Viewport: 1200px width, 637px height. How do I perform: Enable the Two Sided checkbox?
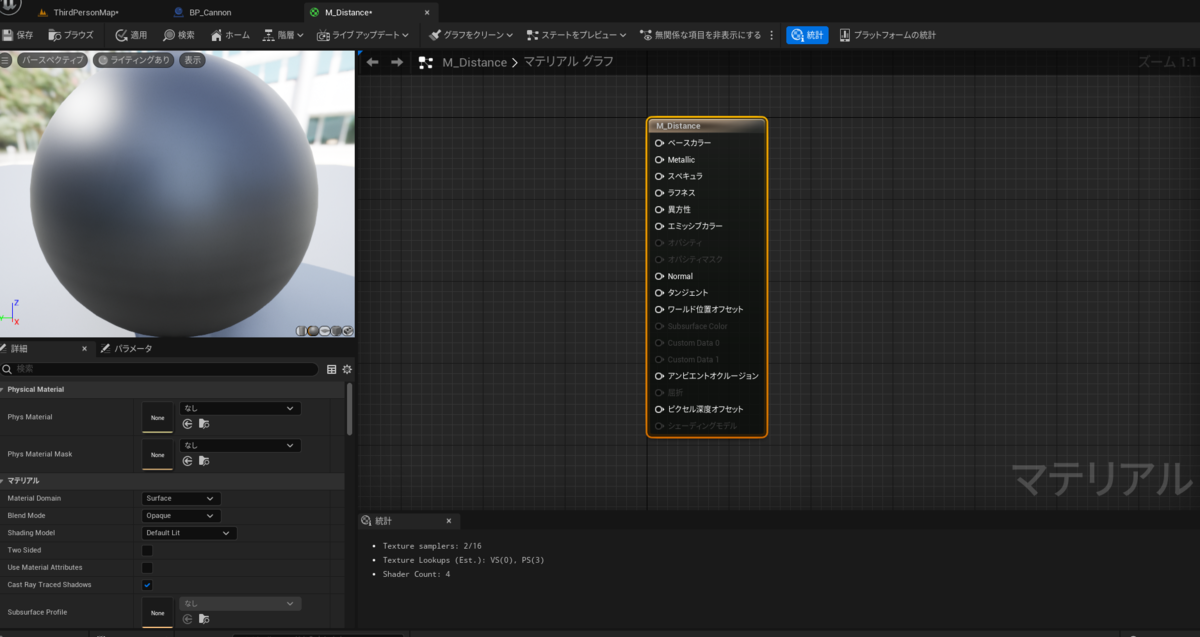[x=147, y=550]
